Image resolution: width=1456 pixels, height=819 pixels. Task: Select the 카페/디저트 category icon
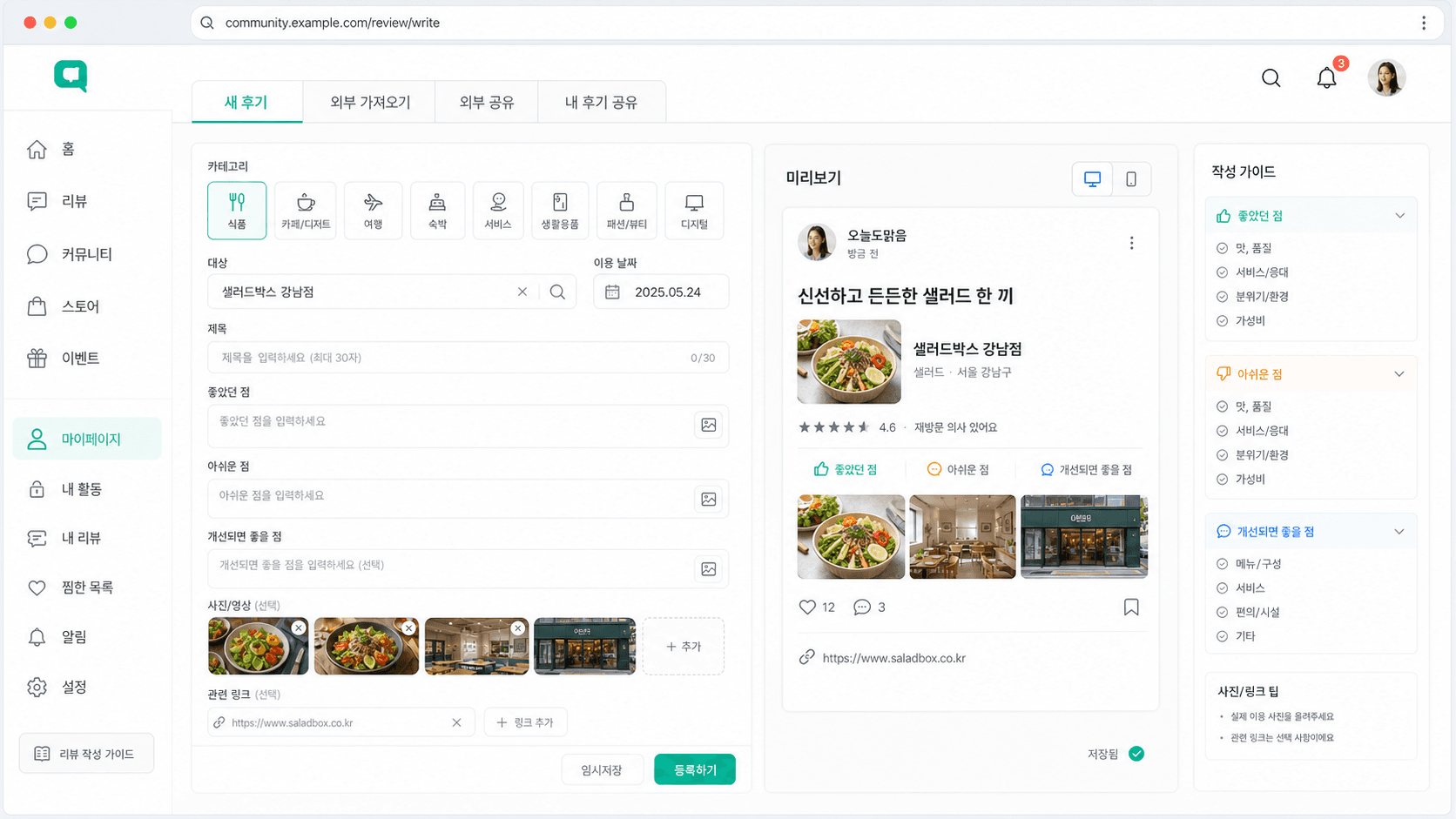(x=306, y=210)
